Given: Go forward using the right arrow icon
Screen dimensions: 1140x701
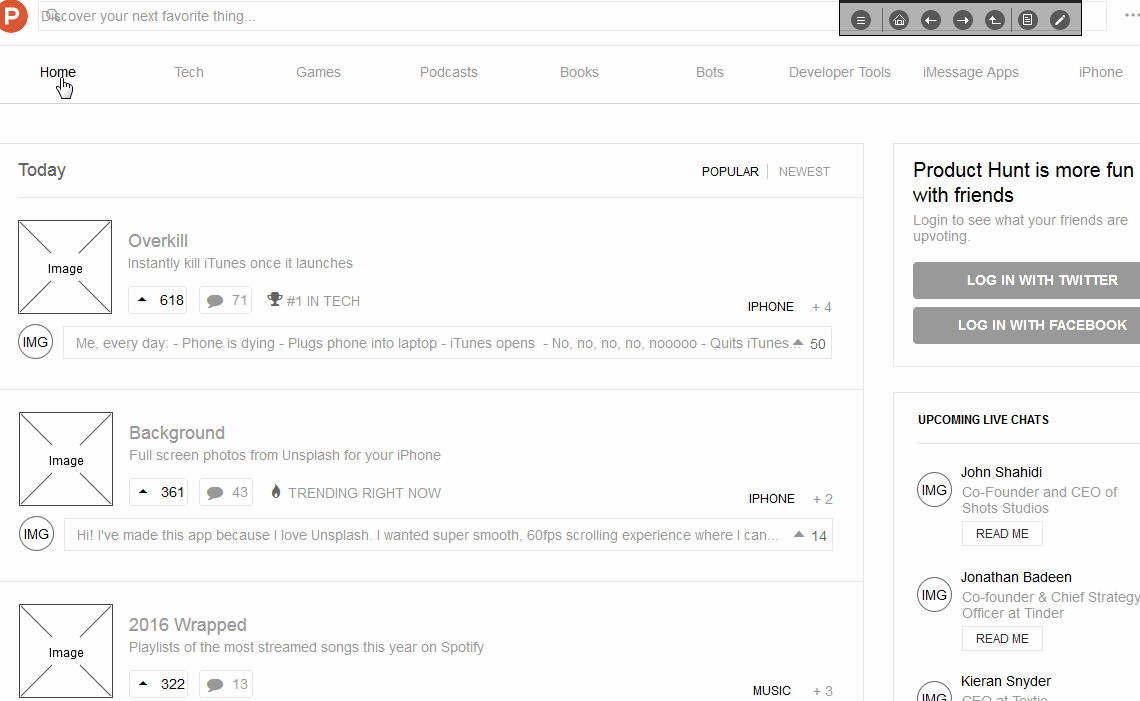Looking at the screenshot, I should point(963,20).
